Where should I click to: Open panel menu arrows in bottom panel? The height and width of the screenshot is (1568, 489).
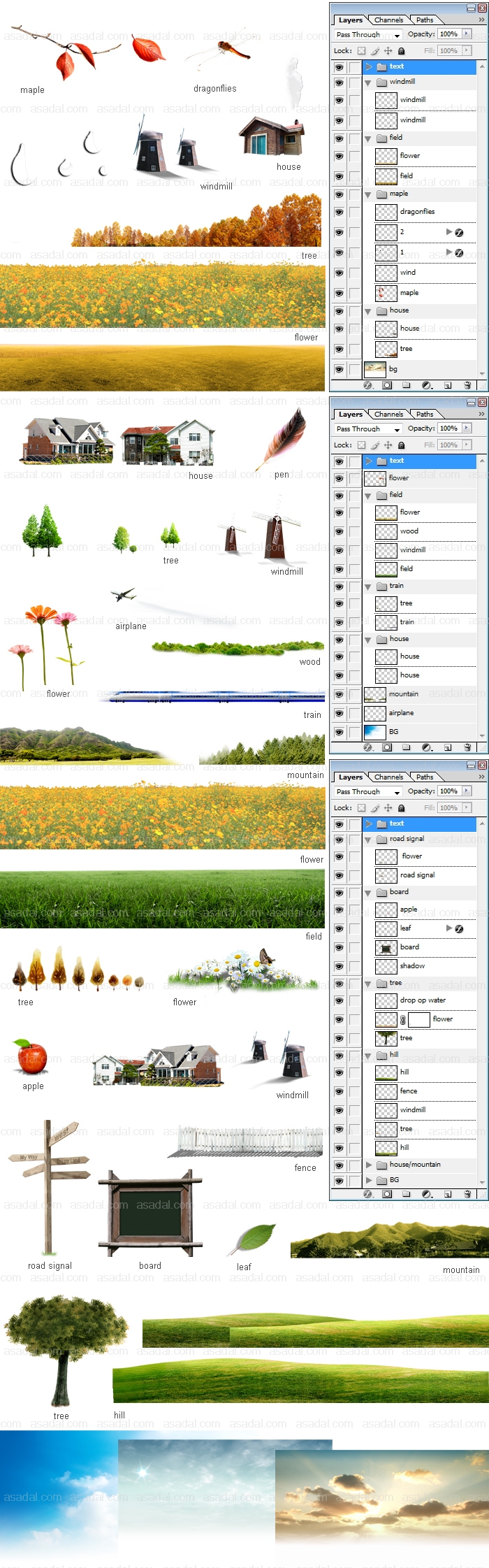pos(481,777)
